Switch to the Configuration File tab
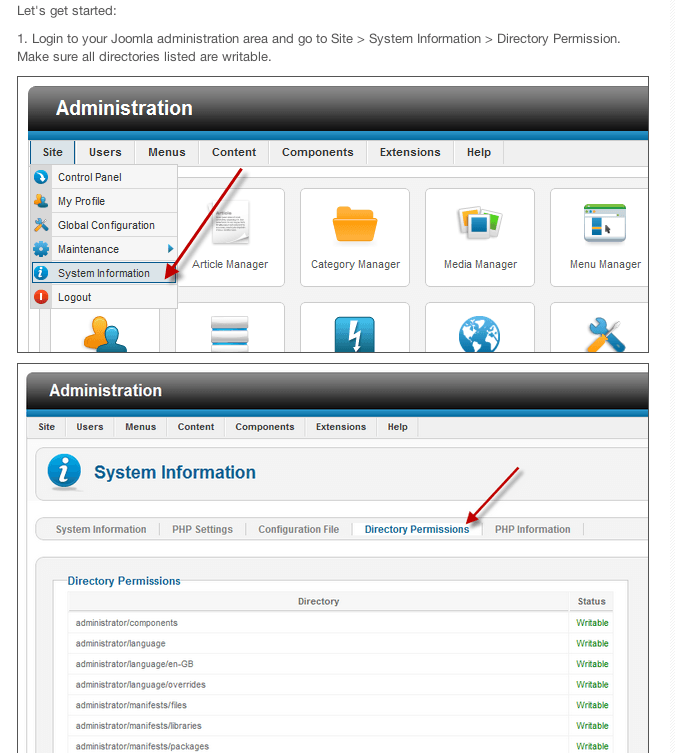Image resolution: width=675 pixels, height=753 pixels. click(299, 529)
